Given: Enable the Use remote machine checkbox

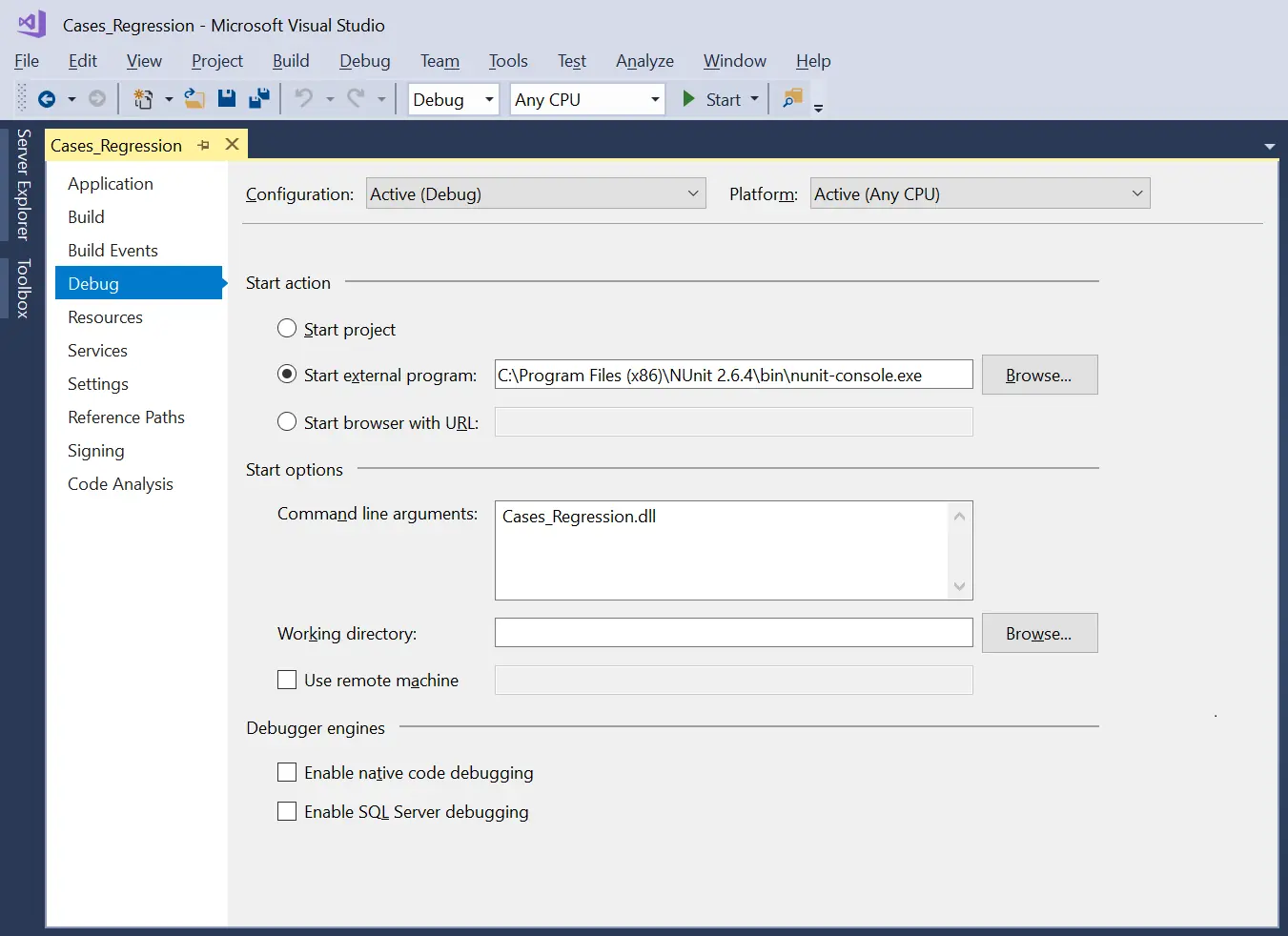Looking at the screenshot, I should 287,680.
